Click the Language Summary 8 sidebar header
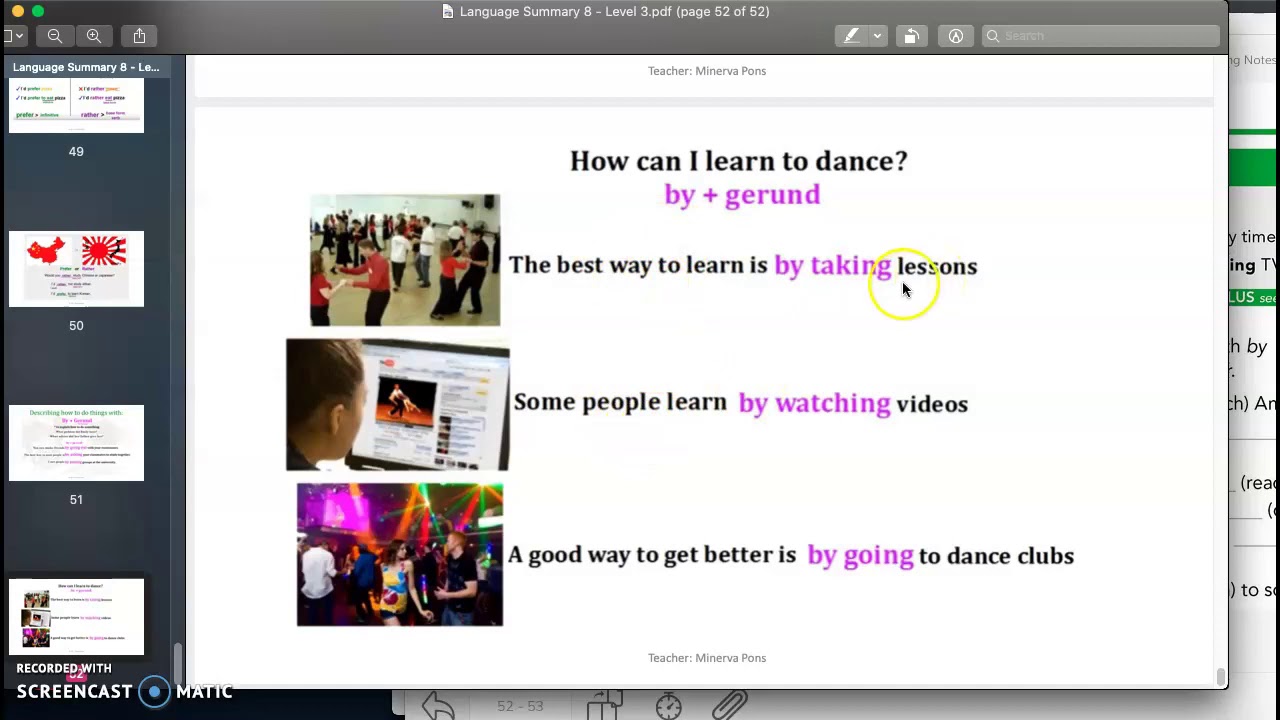The image size is (1280, 720). [x=86, y=67]
